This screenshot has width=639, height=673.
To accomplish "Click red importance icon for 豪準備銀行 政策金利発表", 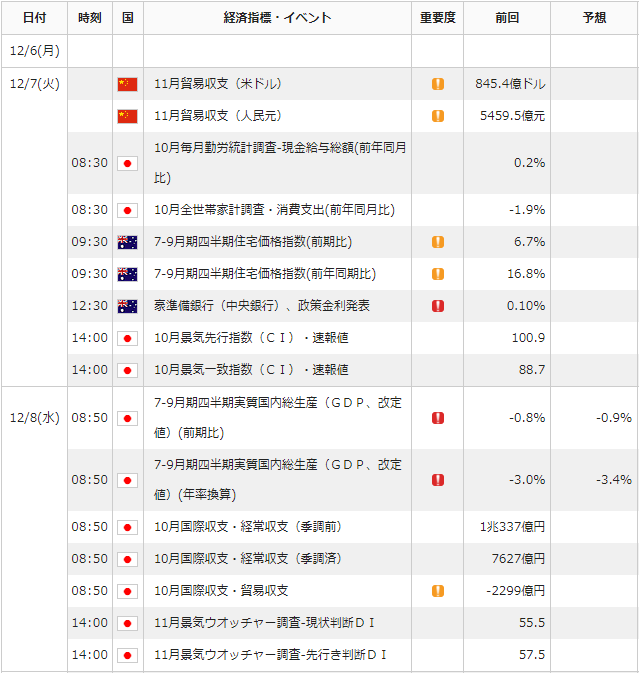I will [438, 306].
